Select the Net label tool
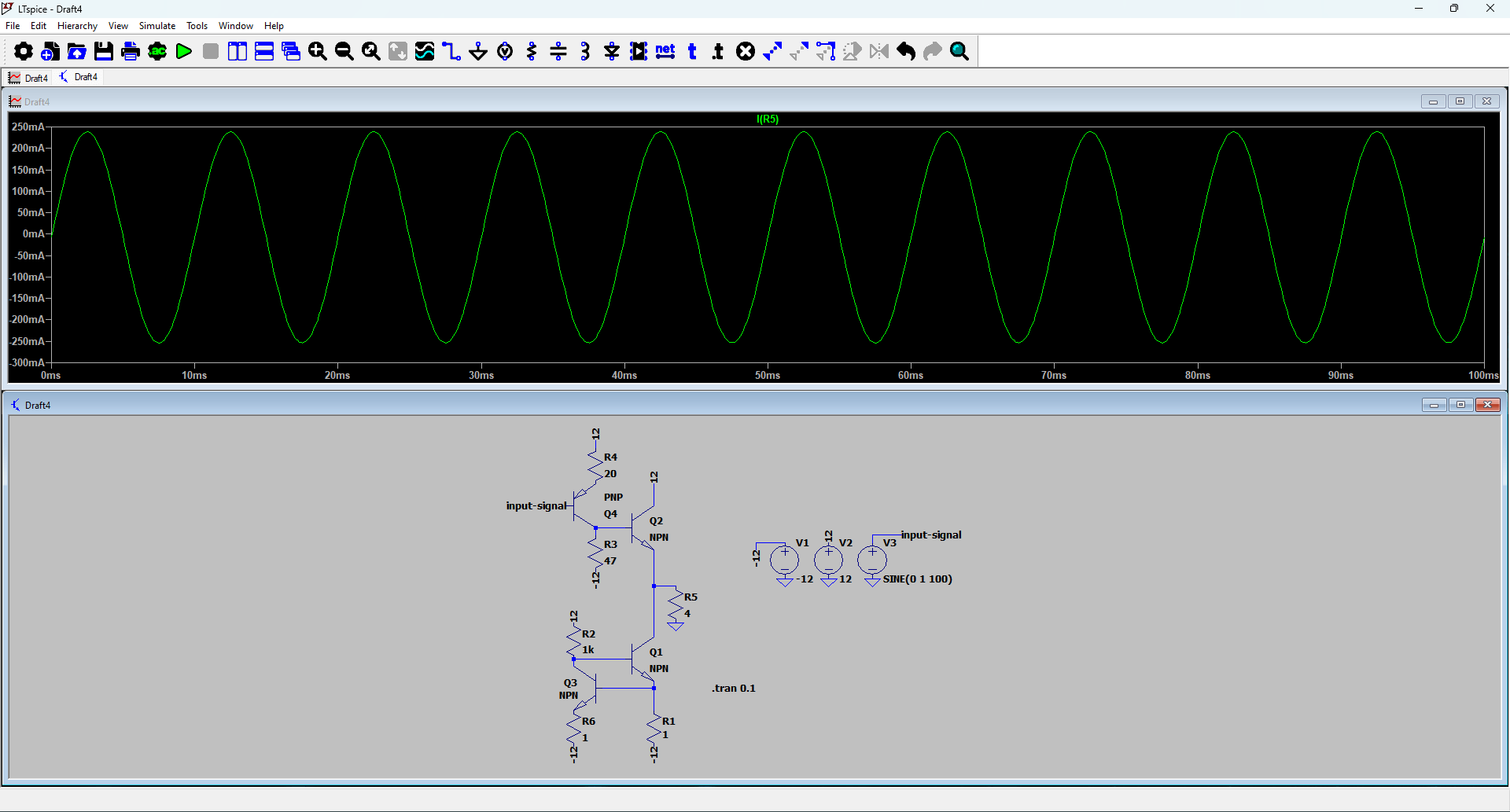 coord(665,52)
